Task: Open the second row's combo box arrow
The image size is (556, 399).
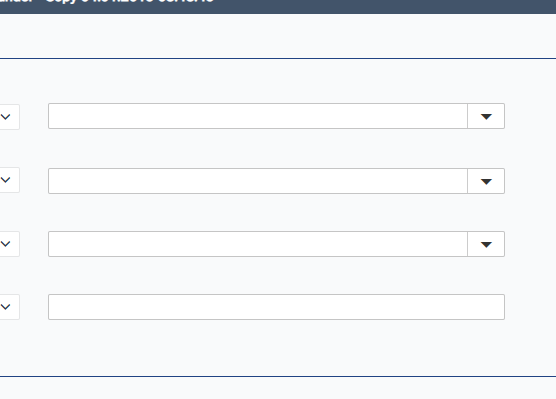Action: click(x=486, y=181)
